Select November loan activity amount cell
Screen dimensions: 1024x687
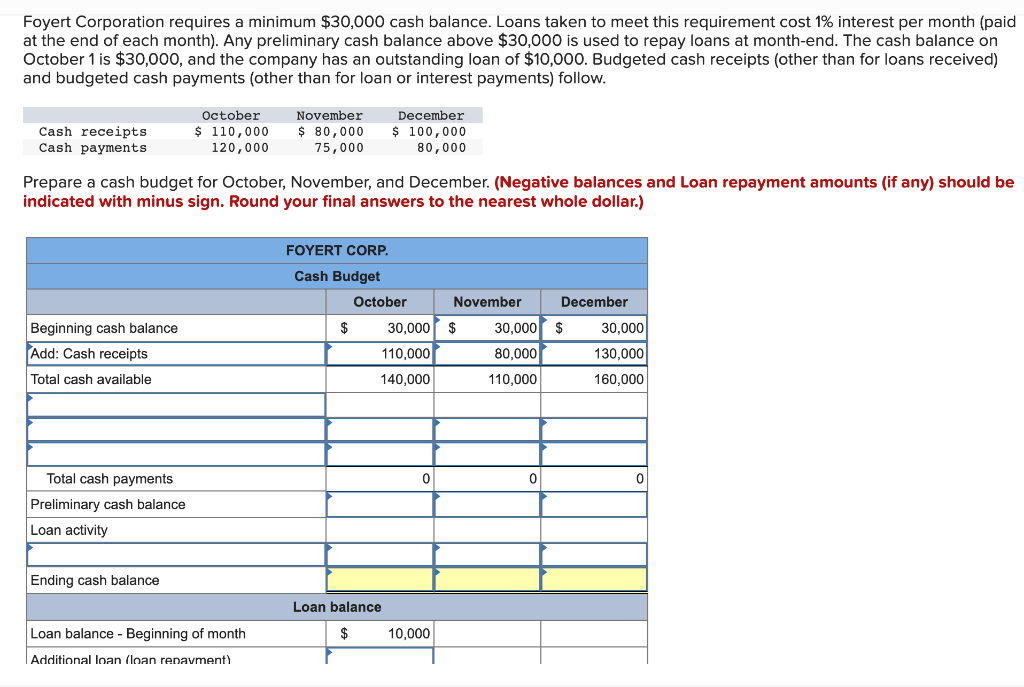[x=487, y=554]
